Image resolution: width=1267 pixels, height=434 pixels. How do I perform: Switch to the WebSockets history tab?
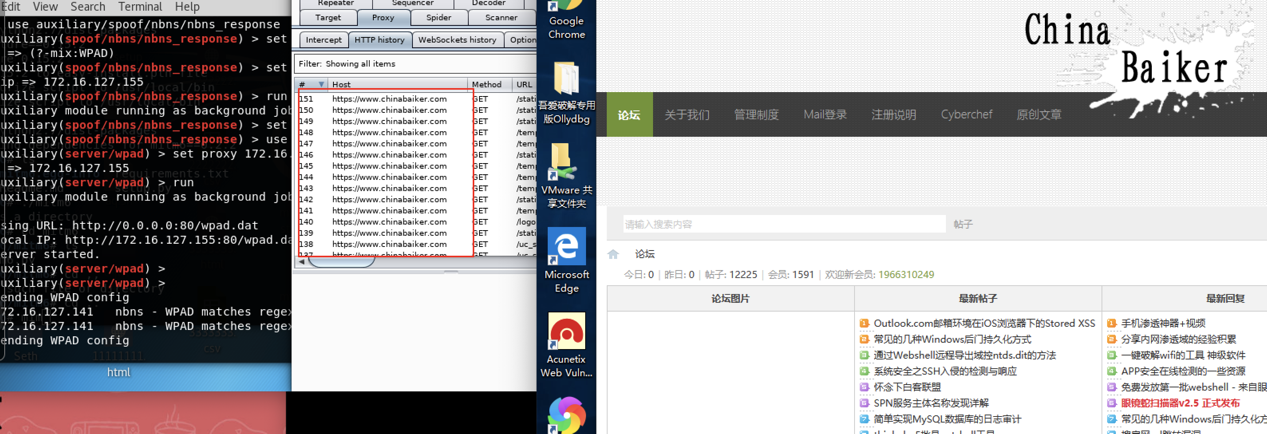[x=457, y=40]
